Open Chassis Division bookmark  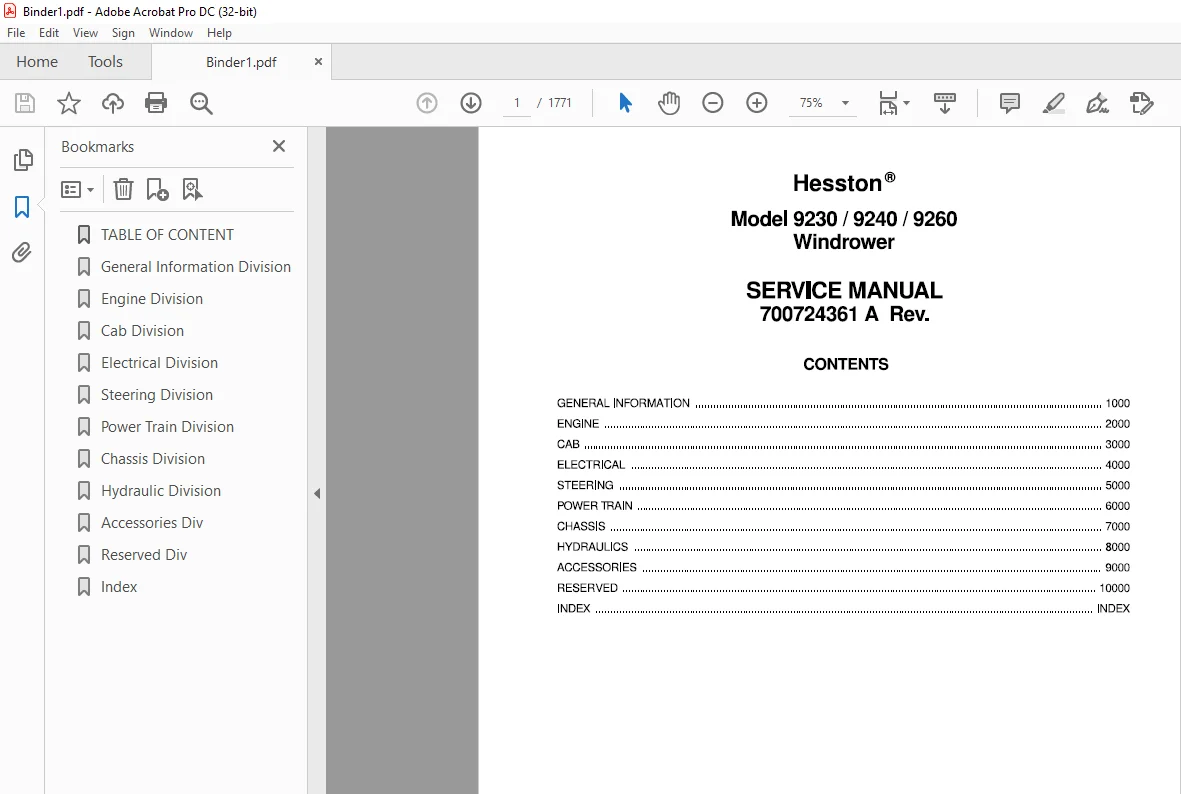click(153, 459)
